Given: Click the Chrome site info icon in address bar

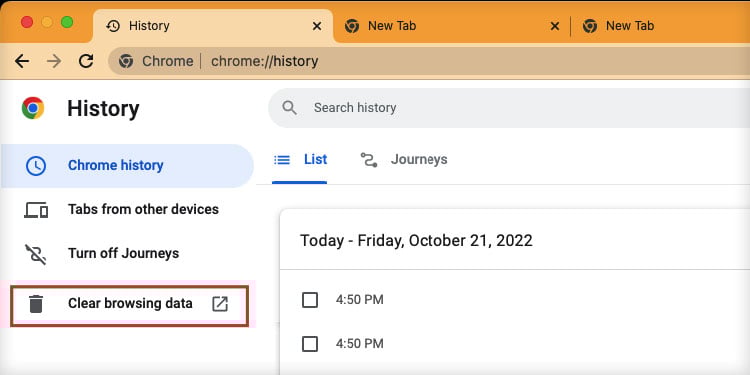Looking at the screenshot, I should click(126, 61).
